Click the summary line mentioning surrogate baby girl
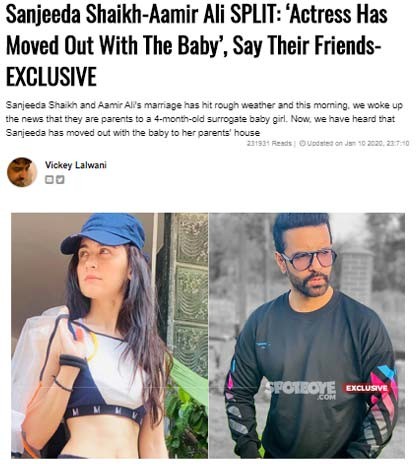This screenshot has height=464, width=418. tap(200, 119)
